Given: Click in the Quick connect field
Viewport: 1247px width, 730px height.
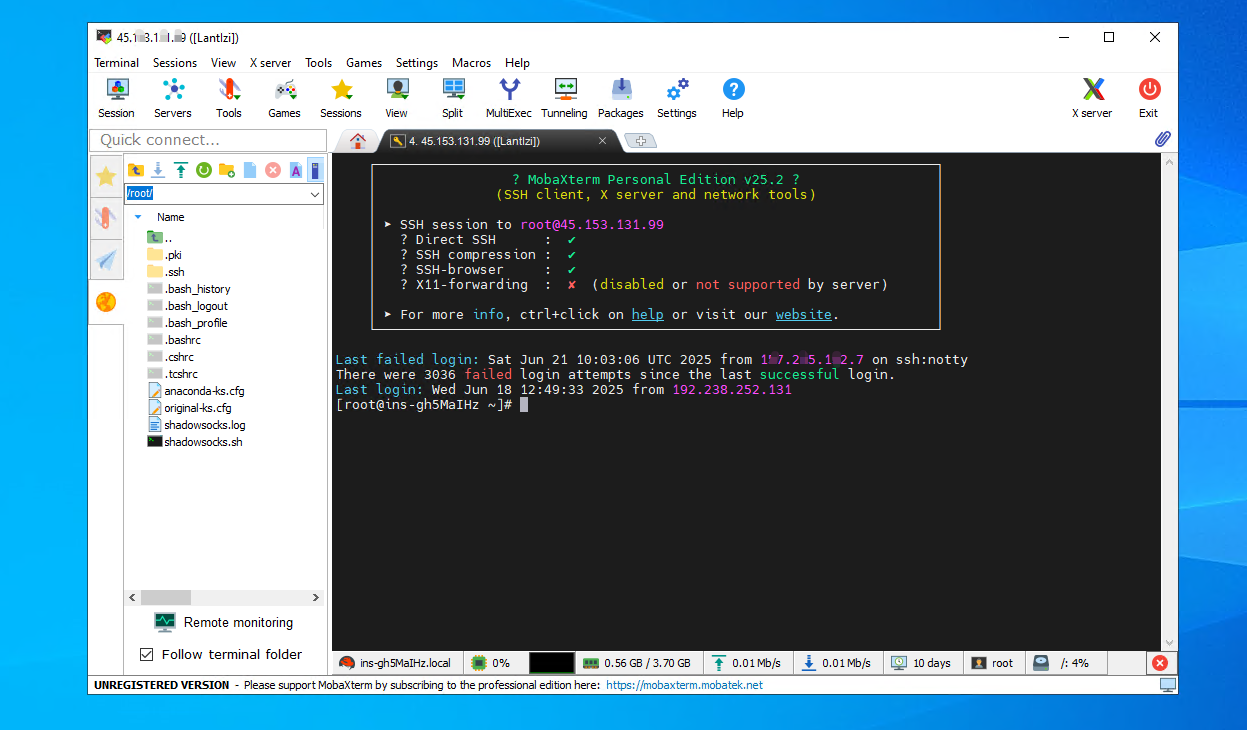Looking at the screenshot, I should (x=206, y=140).
